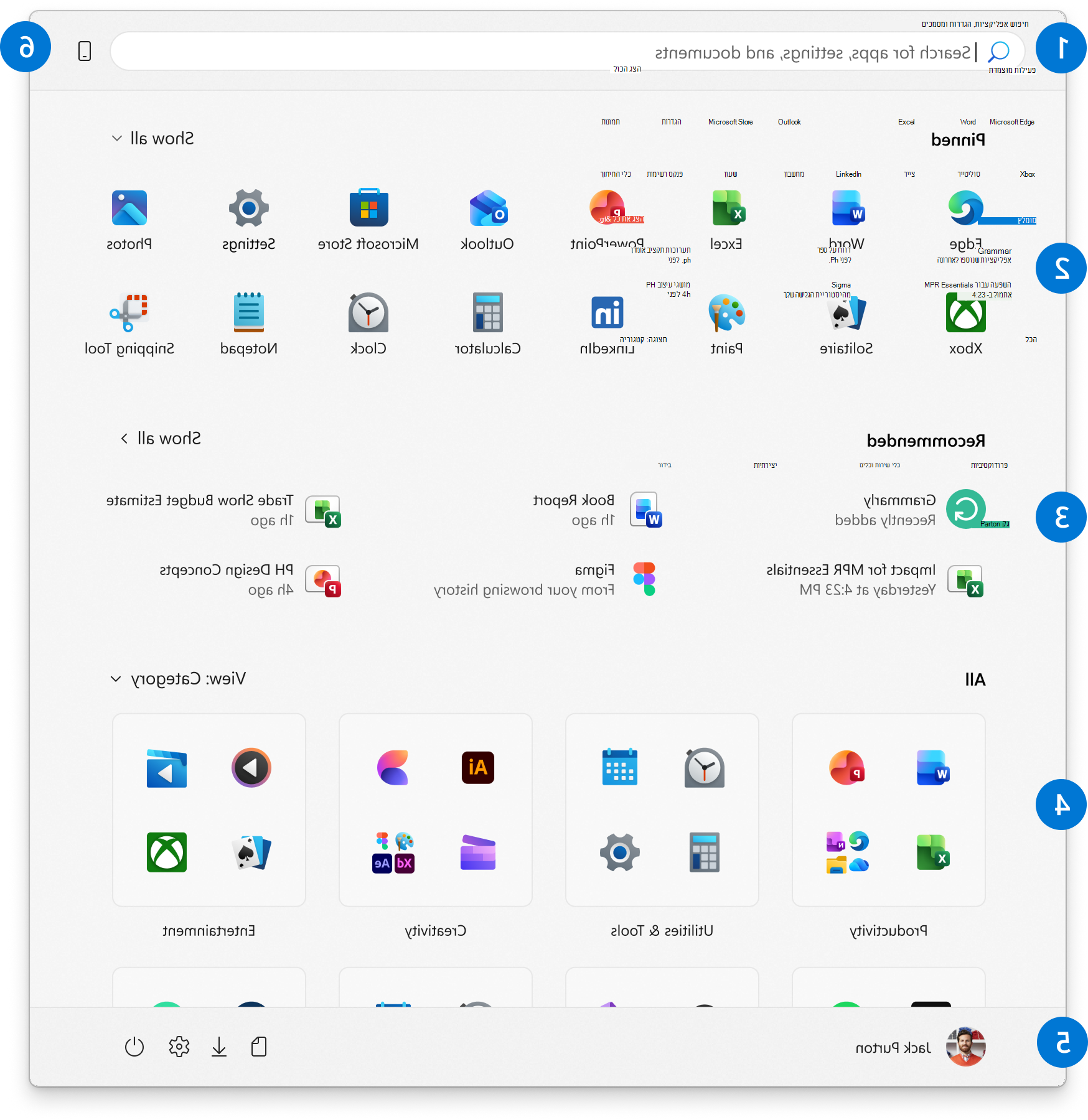
Task: Expand more apps group in Productivity folder
Action: pyautogui.click(x=847, y=852)
